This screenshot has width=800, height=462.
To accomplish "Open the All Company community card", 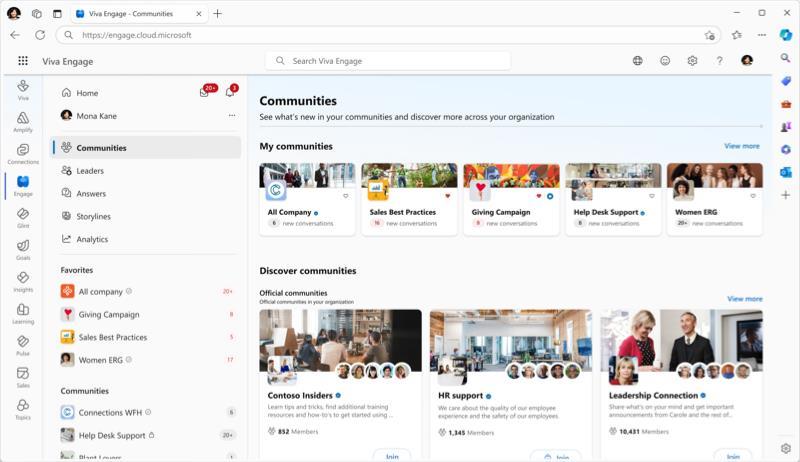I will (x=307, y=199).
